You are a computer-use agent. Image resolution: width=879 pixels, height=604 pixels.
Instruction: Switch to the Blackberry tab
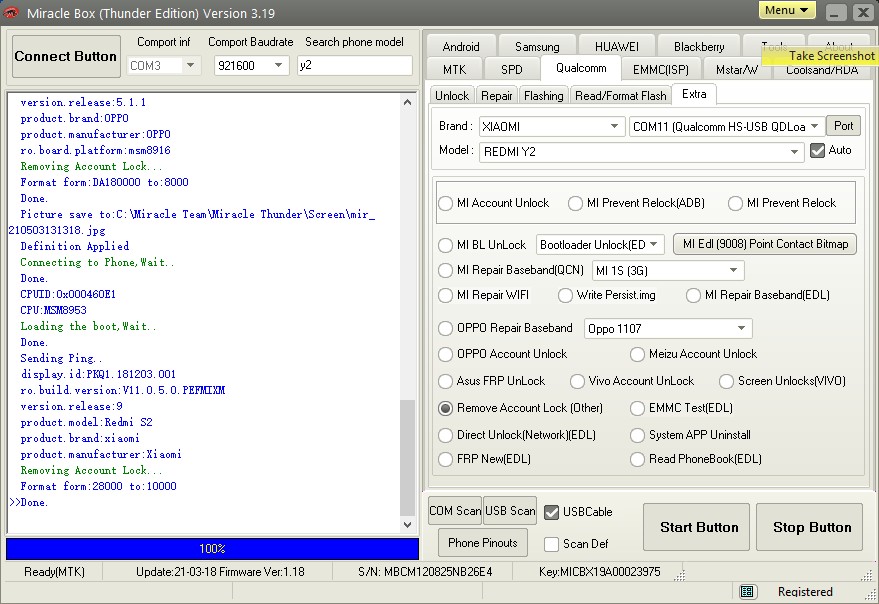(699, 47)
